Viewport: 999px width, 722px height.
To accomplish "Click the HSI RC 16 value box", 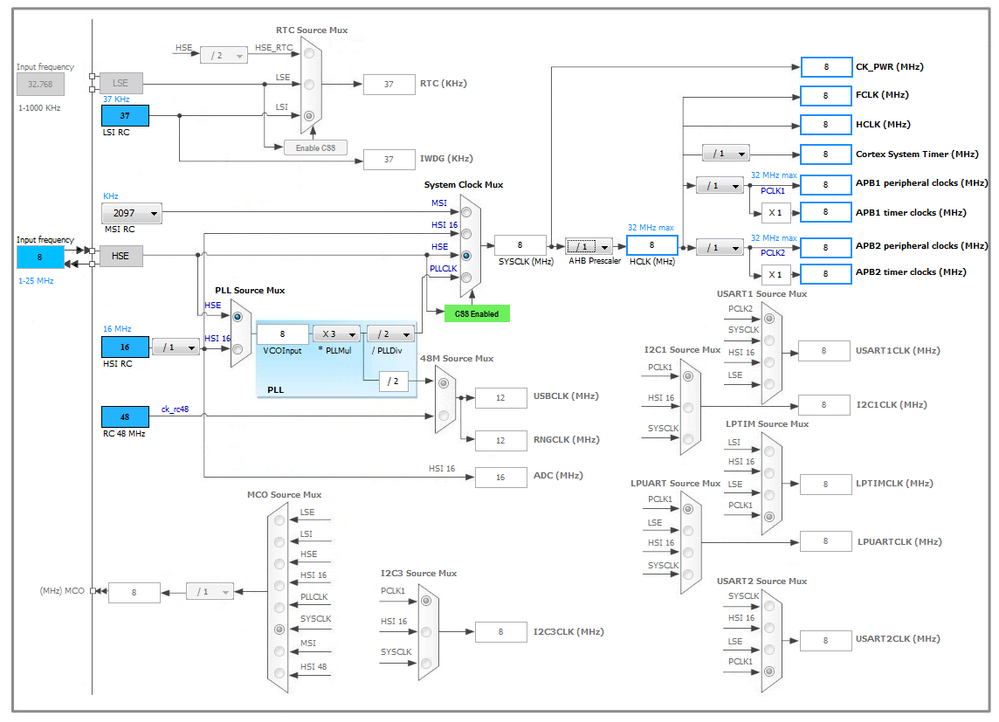I will [125, 347].
